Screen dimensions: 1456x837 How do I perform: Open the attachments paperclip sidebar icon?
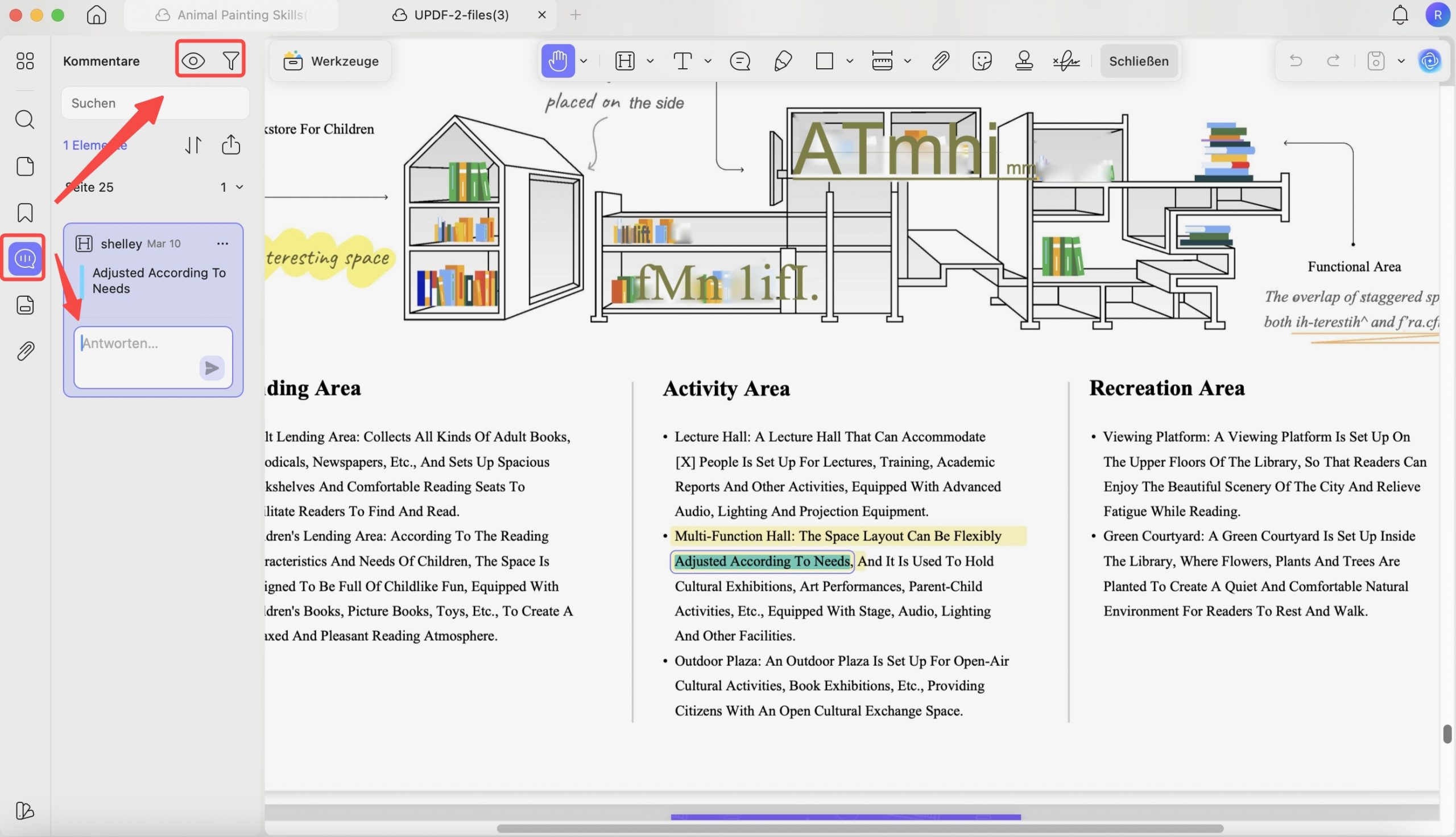24,351
